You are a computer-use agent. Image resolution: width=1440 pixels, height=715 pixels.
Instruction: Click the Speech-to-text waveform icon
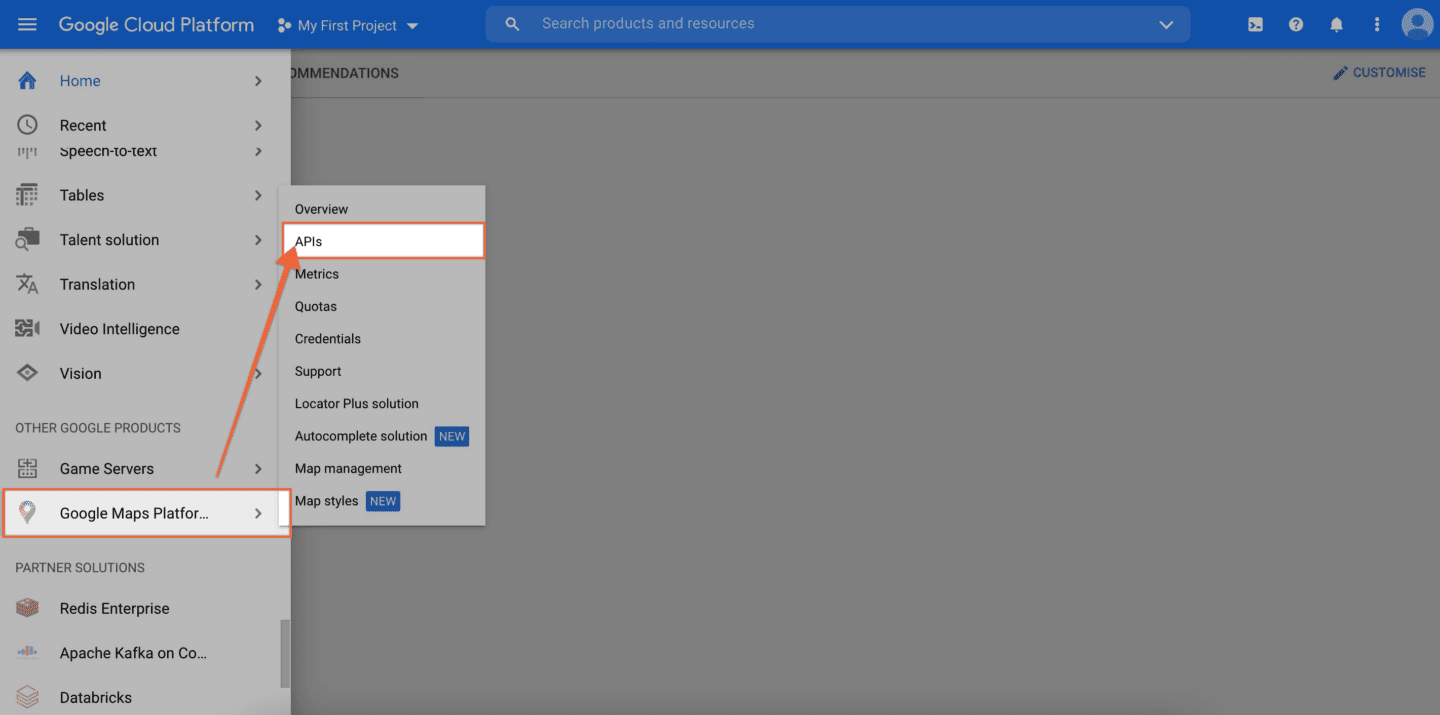tap(27, 152)
